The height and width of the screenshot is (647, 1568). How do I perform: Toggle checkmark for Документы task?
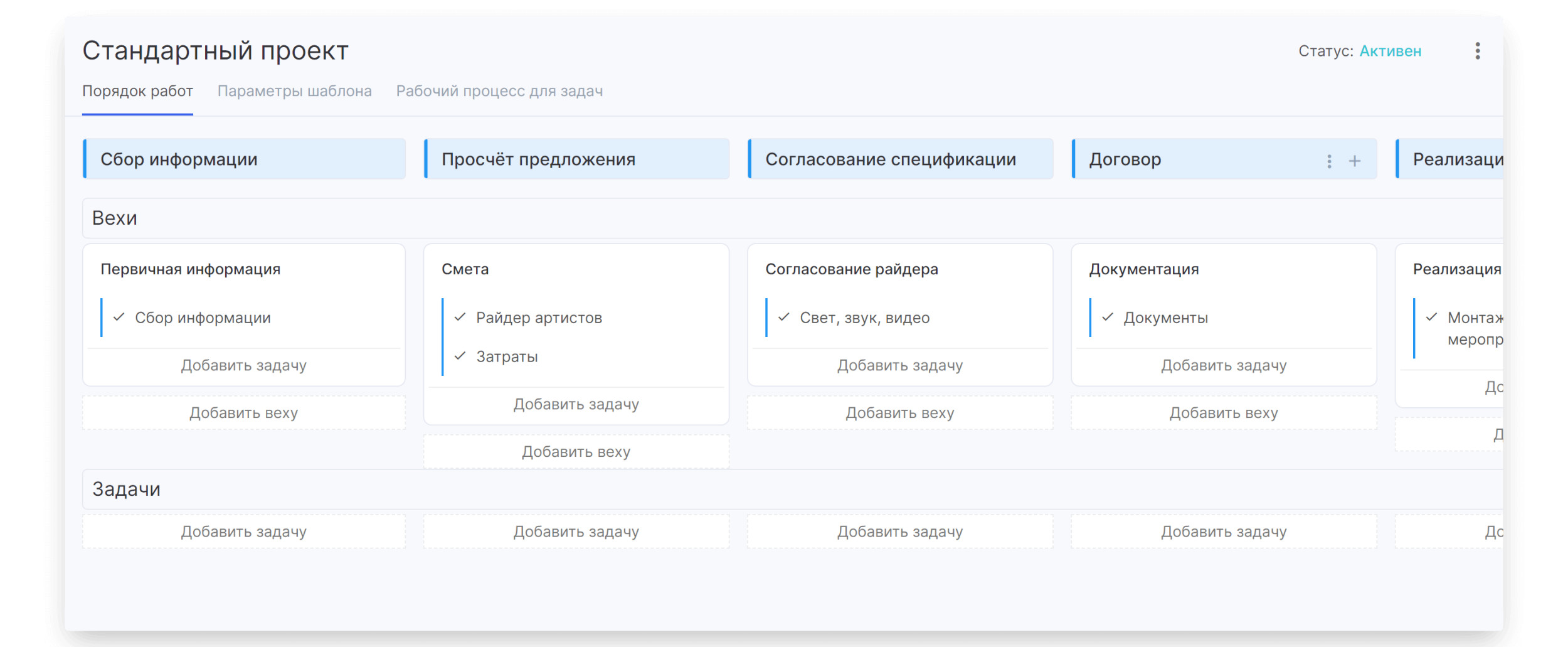[x=1108, y=318]
